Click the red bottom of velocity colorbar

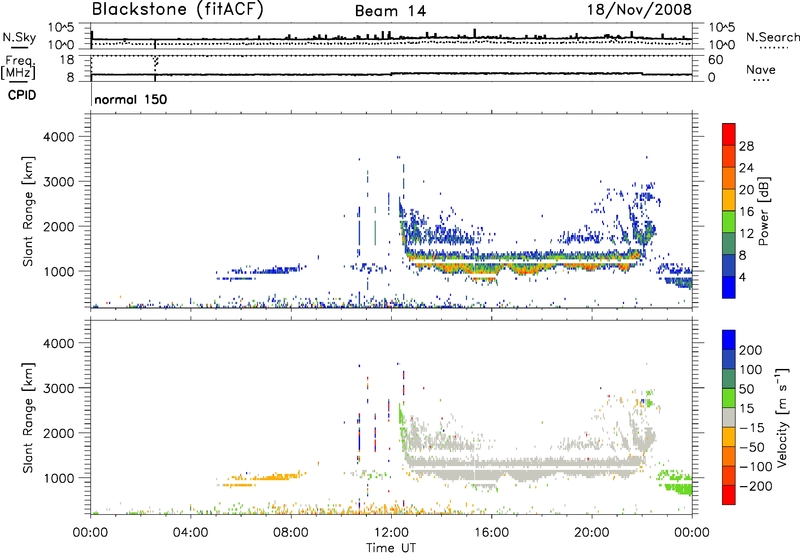(729, 495)
